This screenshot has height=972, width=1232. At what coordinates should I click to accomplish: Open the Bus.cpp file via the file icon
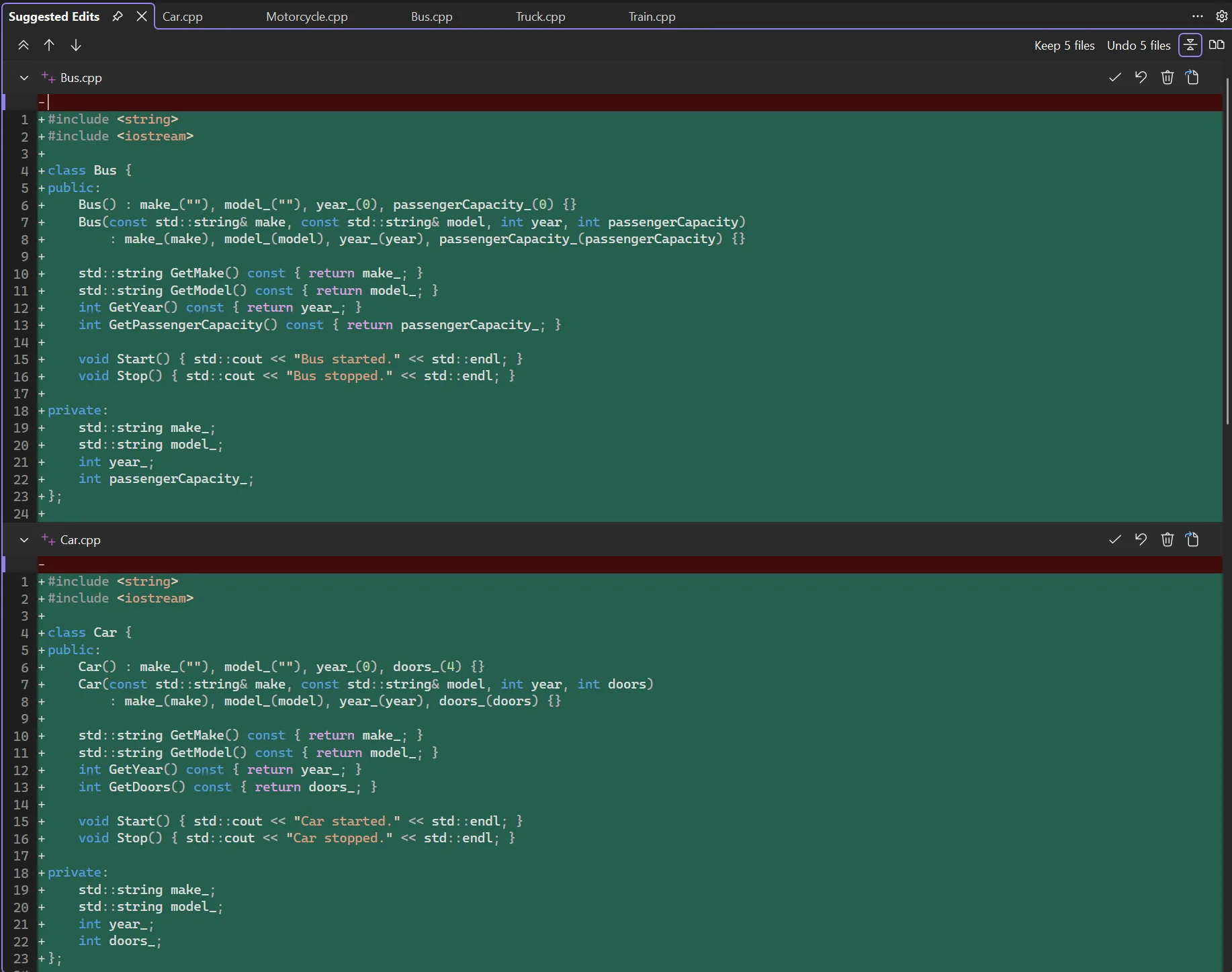click(x=1192, y=77)
